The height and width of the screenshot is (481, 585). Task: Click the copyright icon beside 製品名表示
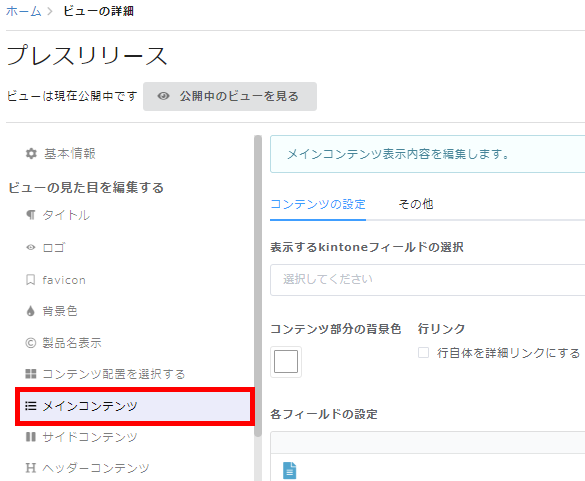[x=31, y=343]
